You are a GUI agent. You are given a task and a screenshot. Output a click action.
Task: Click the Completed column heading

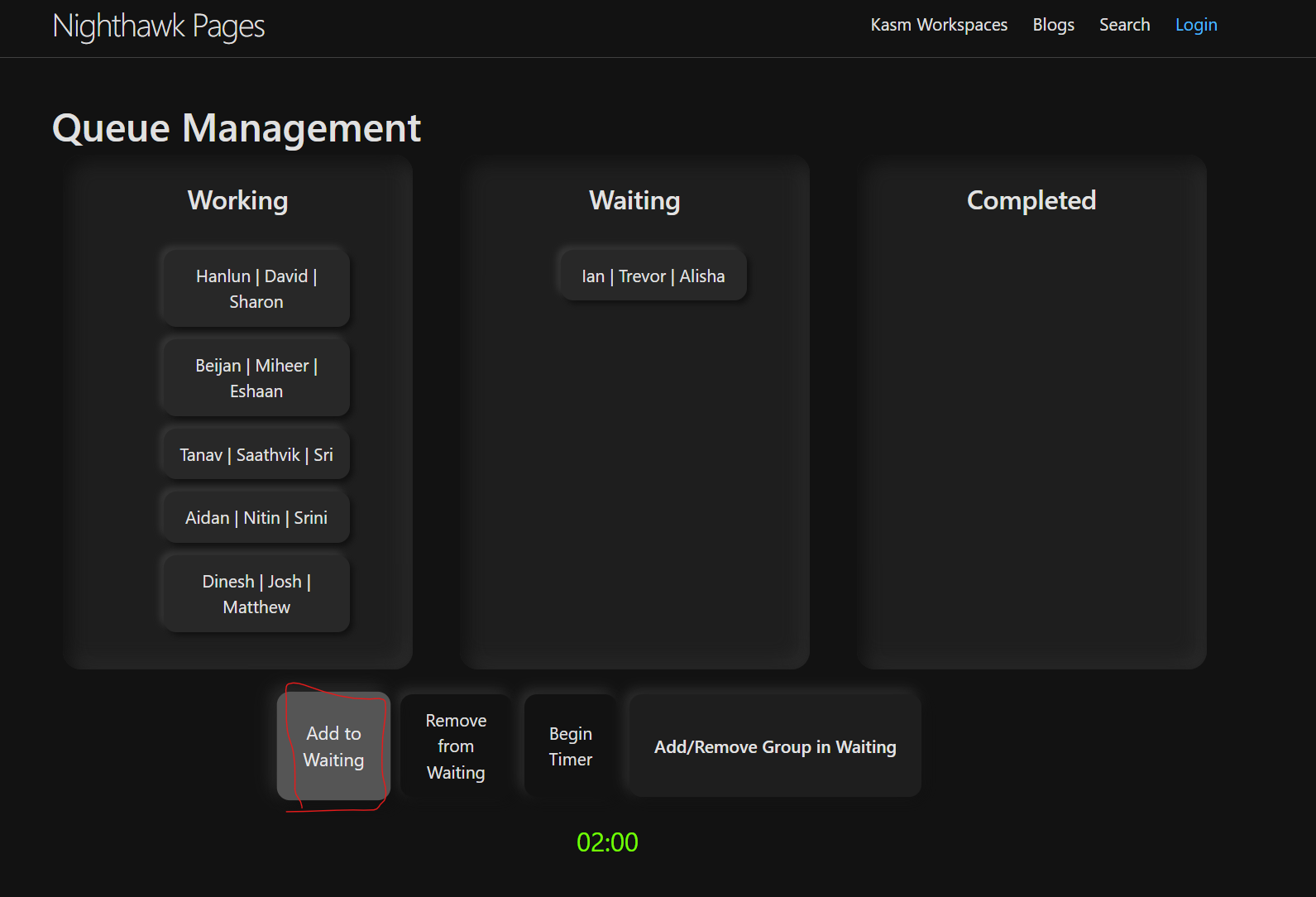1031,200
